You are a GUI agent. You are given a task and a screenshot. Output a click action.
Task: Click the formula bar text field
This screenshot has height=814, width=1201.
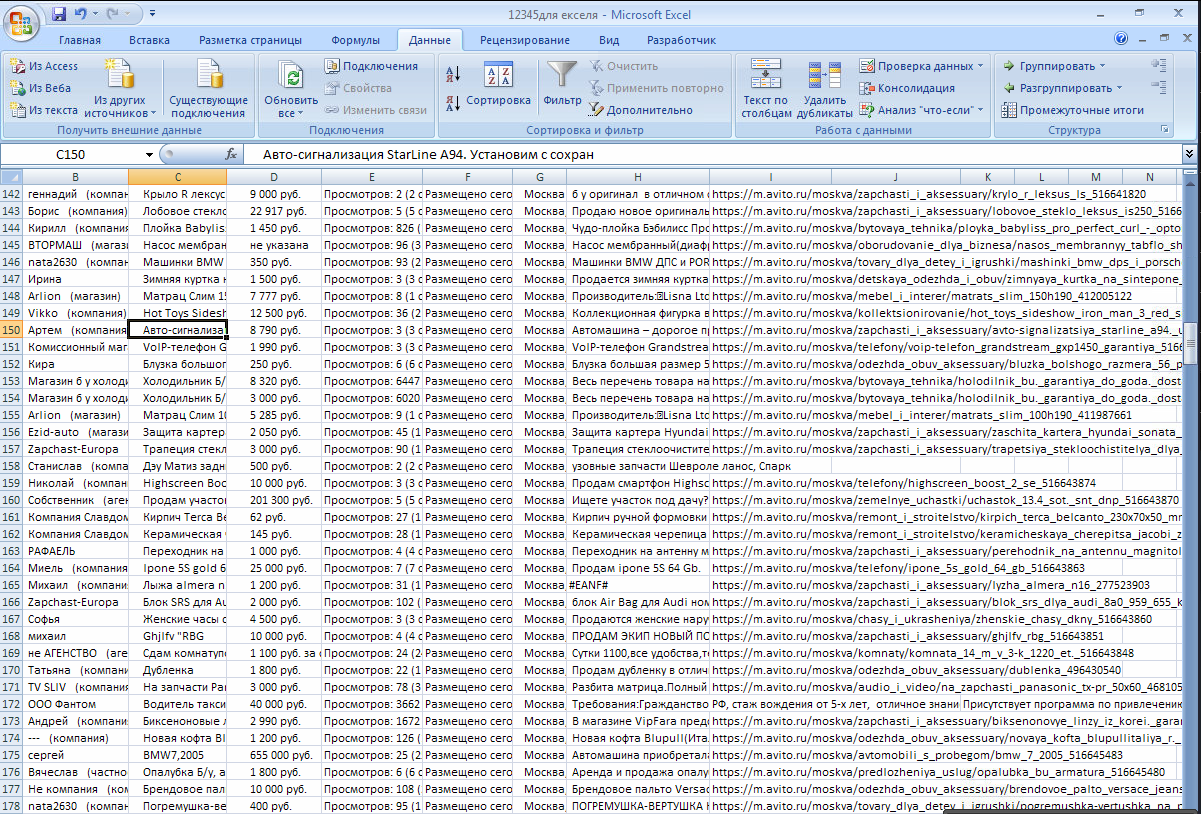tap(700, 155)
